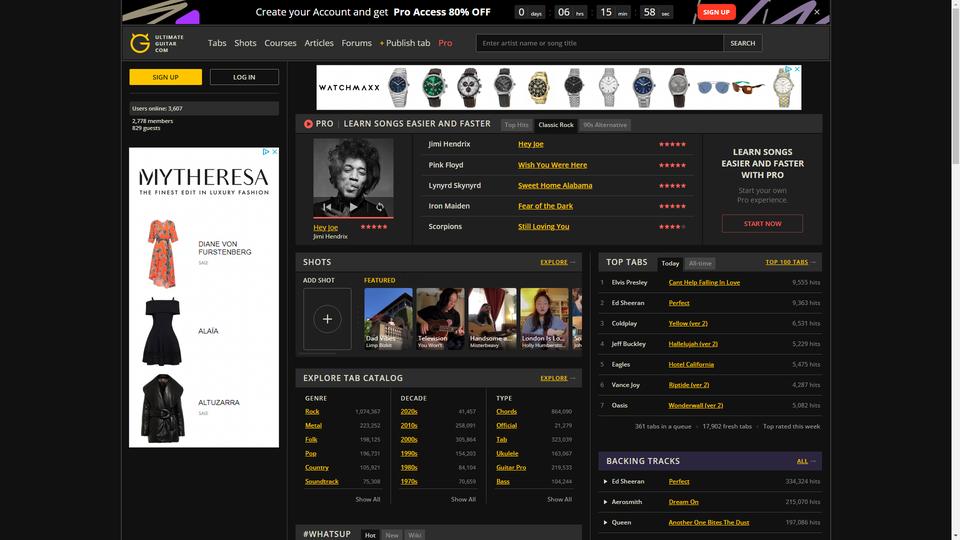The height and width of the screenshot is (540, 960).
Task: Close the Pro Access promo banner
Action: pos(817,12)
